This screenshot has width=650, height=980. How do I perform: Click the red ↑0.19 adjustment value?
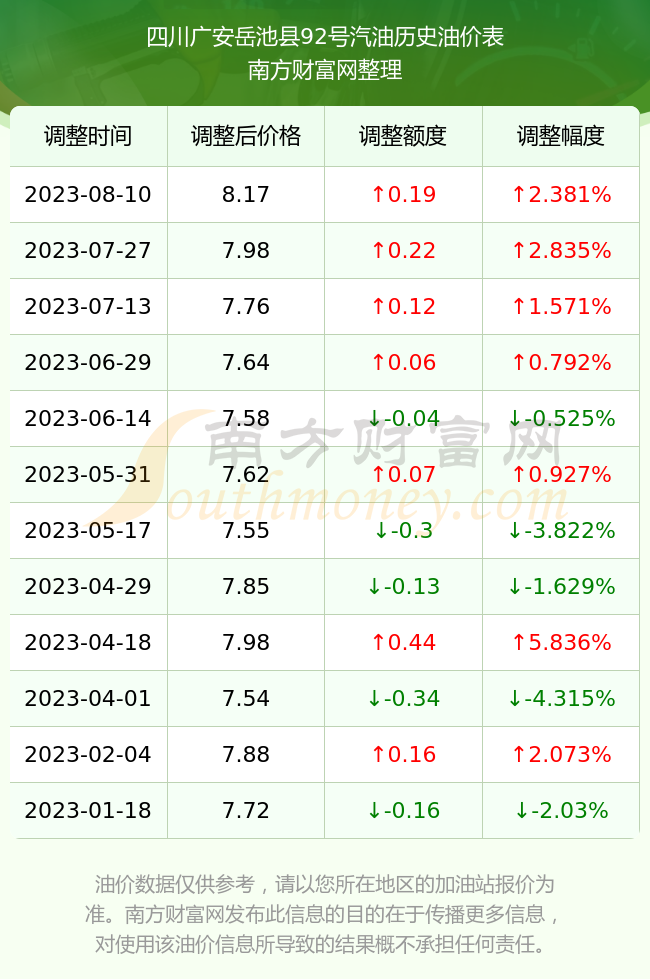[x=403, y=194]
